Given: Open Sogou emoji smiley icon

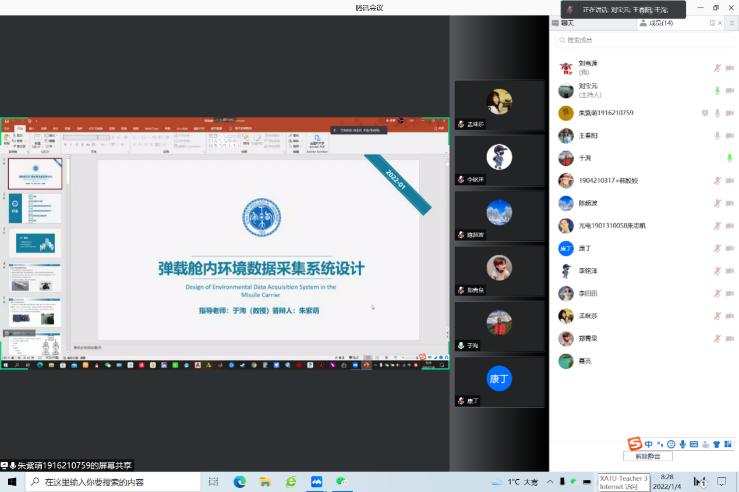Looking at the screenshot, I should pos(671,443).
